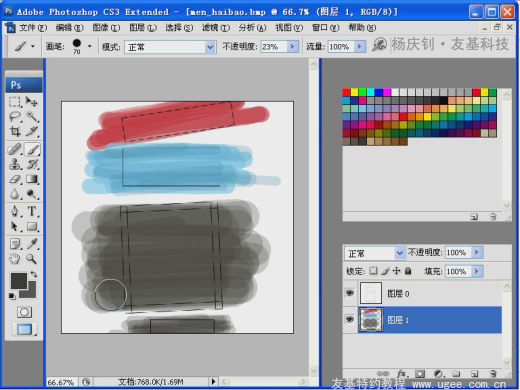This screenshot has width=520, height=390.
Task: Open the tool preset picker arrow
Action: point(33,46)
